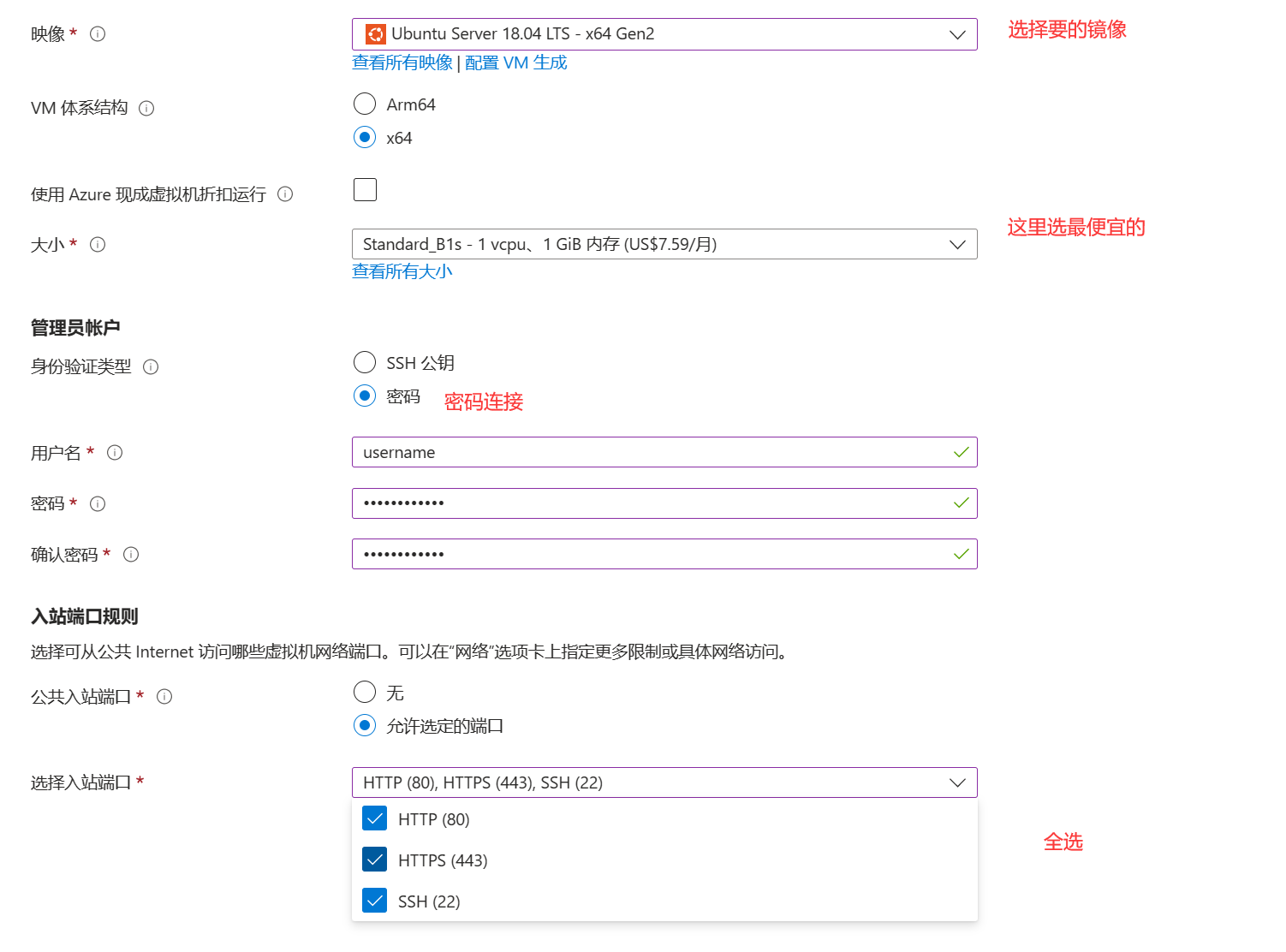The width and height of the screenshot is (1286, 952).
Task: Choose SSH 公钥 authentication type
Action: click(365, 362)
